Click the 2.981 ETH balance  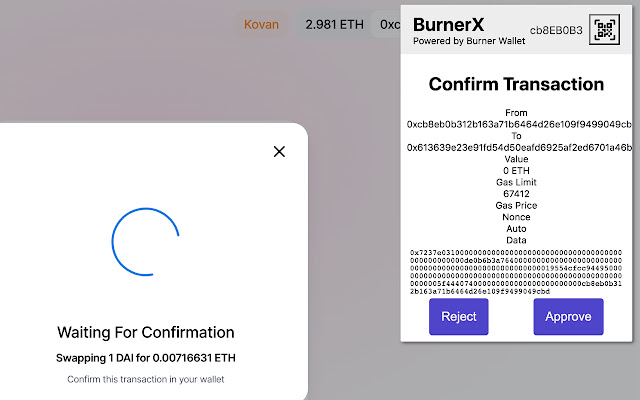click(334, 24)
